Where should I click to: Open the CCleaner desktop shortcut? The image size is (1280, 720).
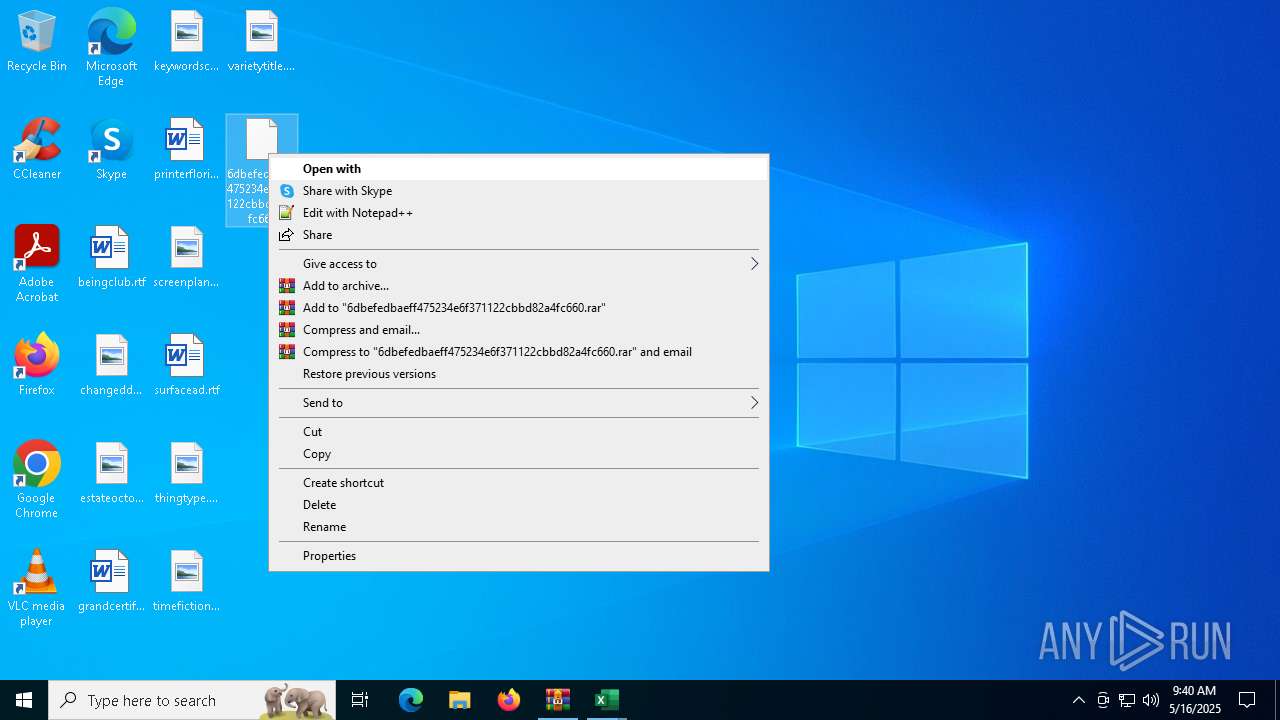[x=37, y=150]
